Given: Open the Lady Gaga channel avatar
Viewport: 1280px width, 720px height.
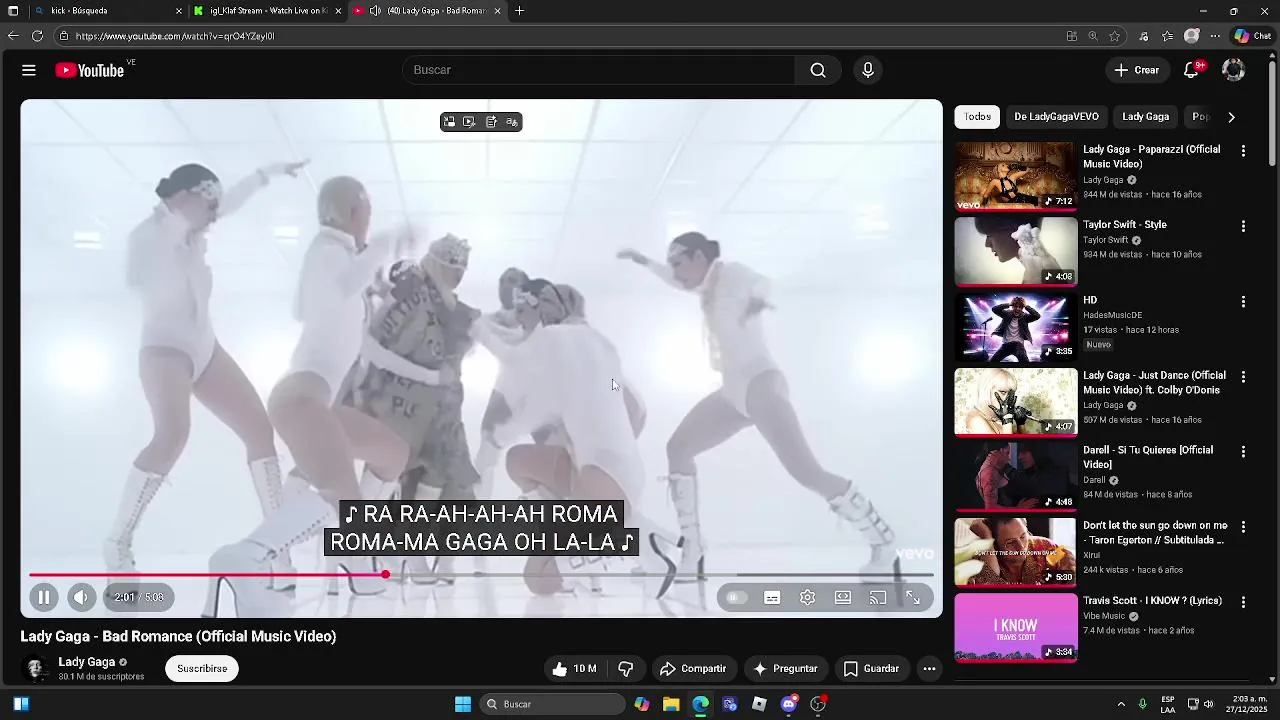Looking at the screenshot, I should coord(36,668).
